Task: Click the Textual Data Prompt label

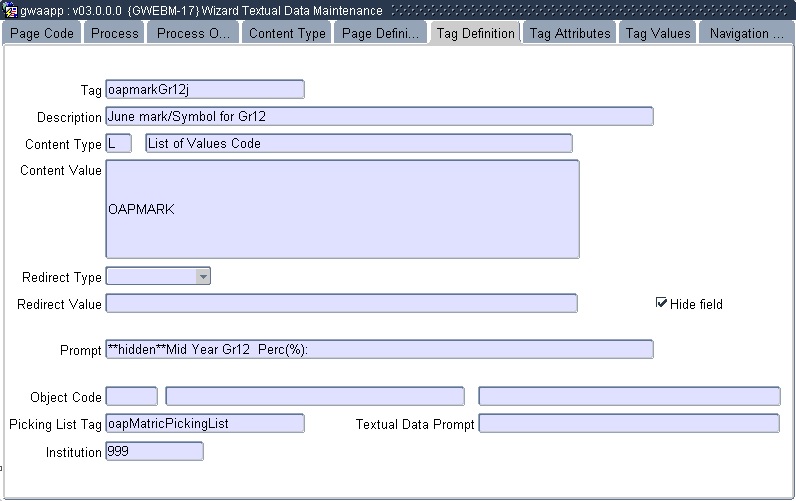Action: [415, 424]
